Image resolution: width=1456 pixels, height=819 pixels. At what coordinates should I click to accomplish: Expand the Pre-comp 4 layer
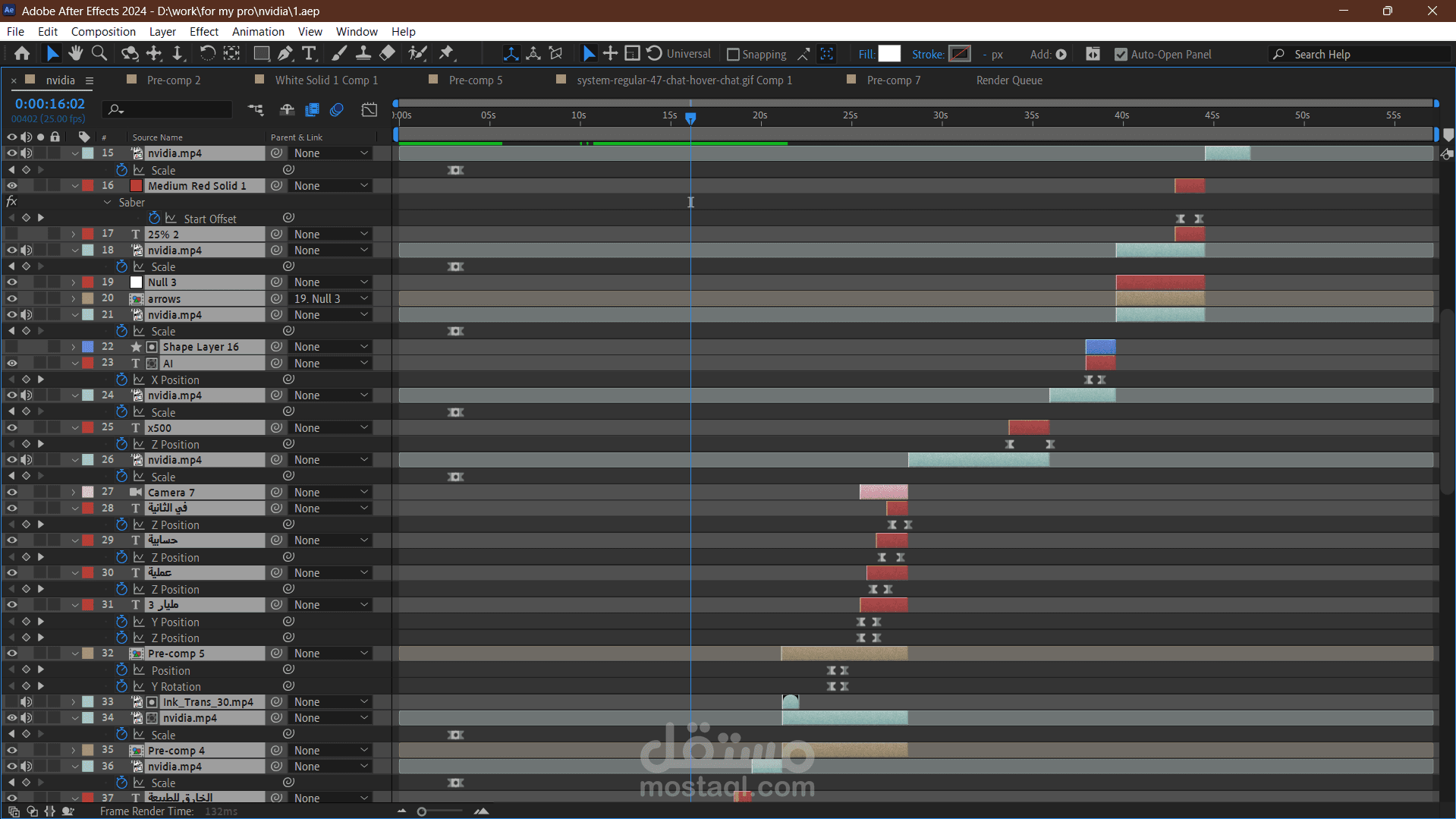(x=74, y=751)
